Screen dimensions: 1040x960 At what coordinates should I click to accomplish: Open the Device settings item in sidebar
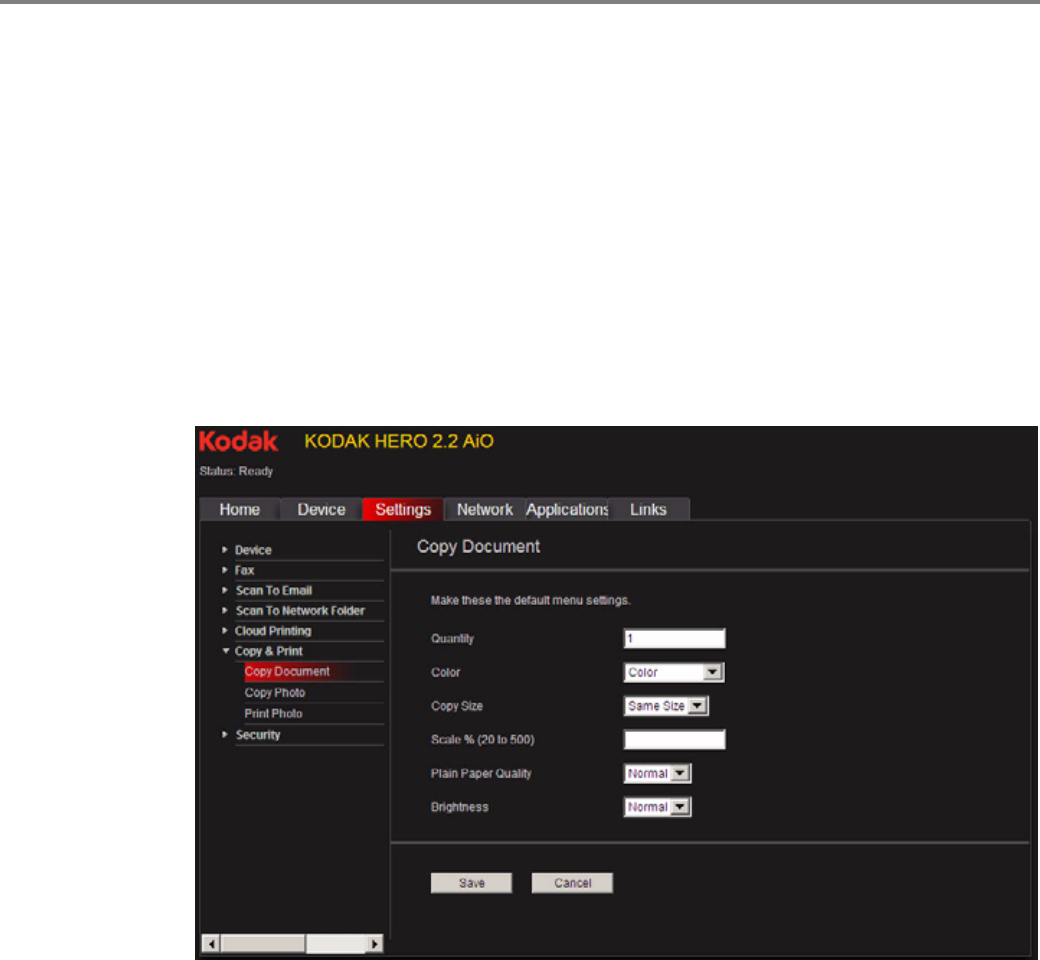[253, 550]
